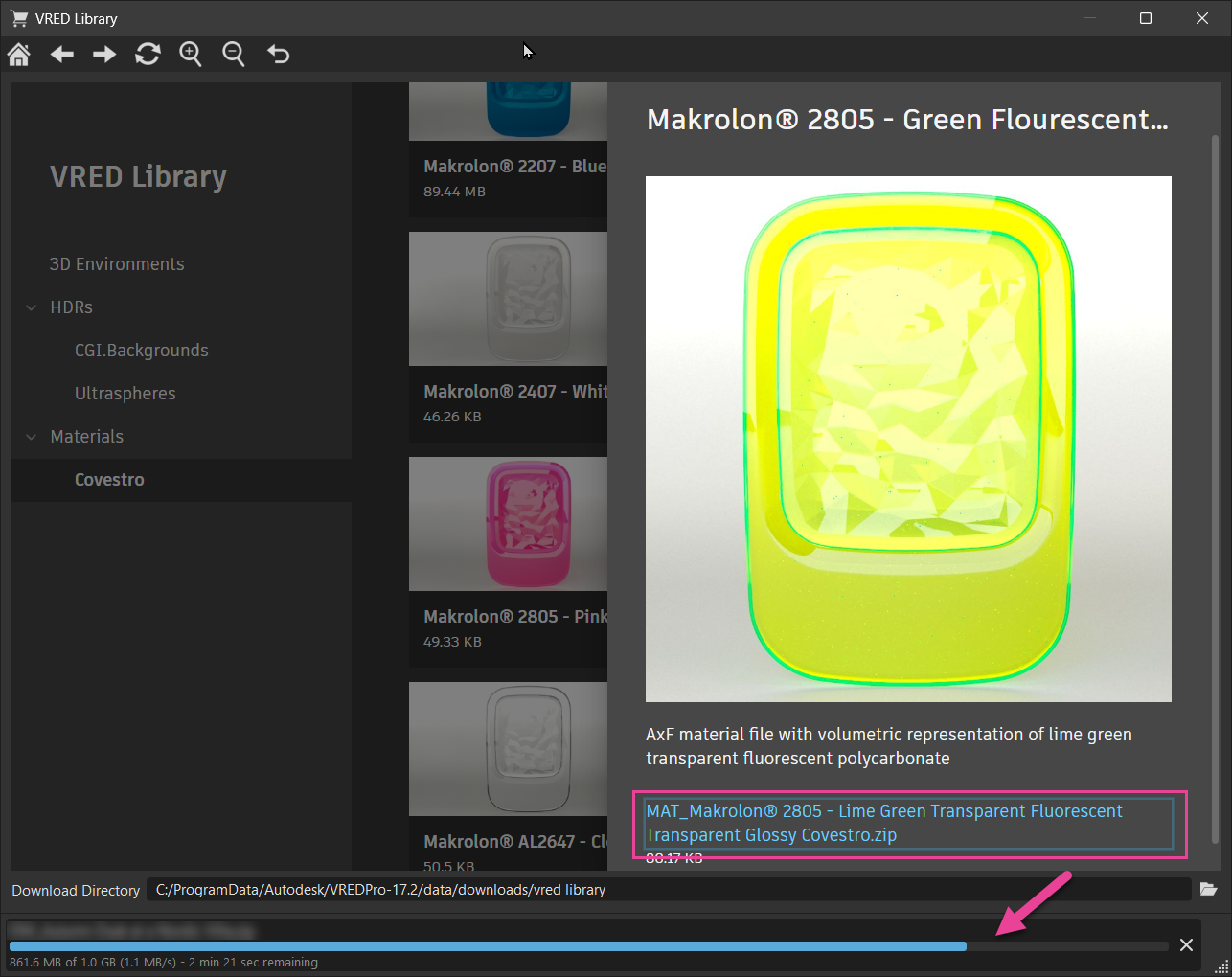Open the Makrolon 2407 White thumbnail
Screen dimensions: 1232x977
pos(508,299)
